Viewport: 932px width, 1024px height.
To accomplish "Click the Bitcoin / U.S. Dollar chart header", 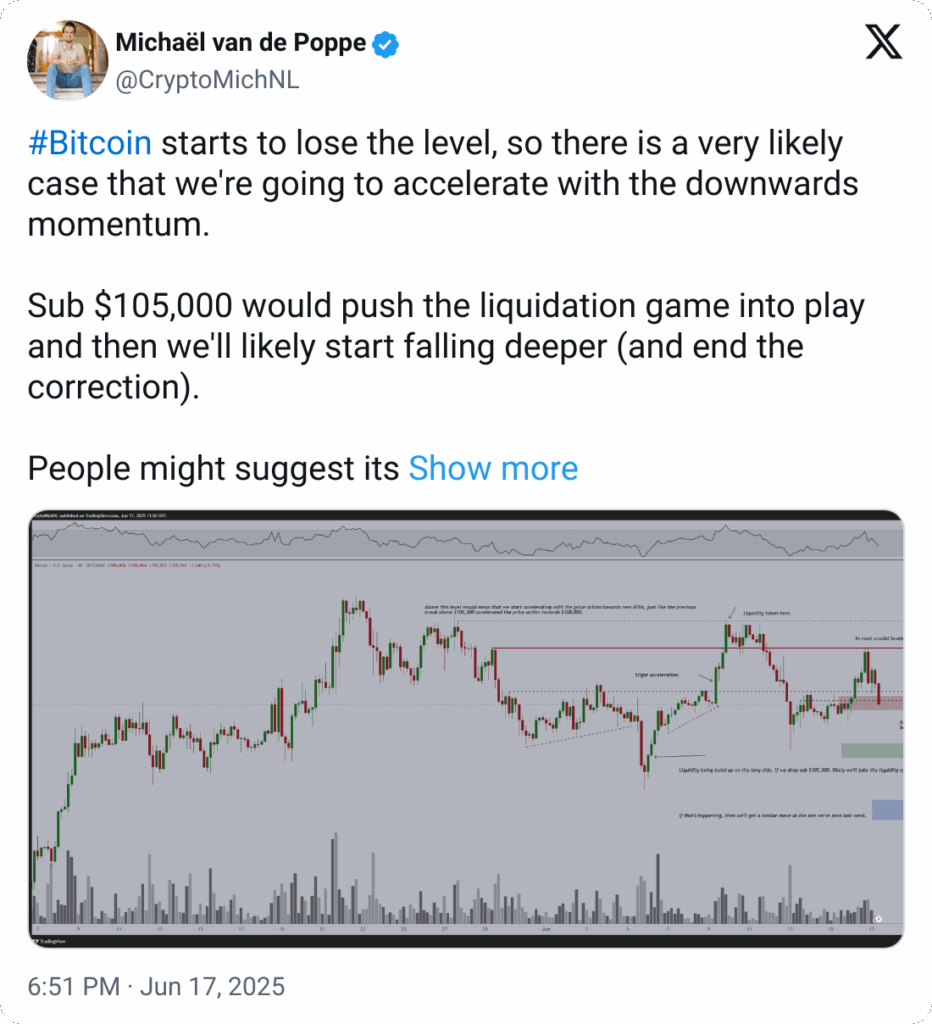I will (127, 565).
